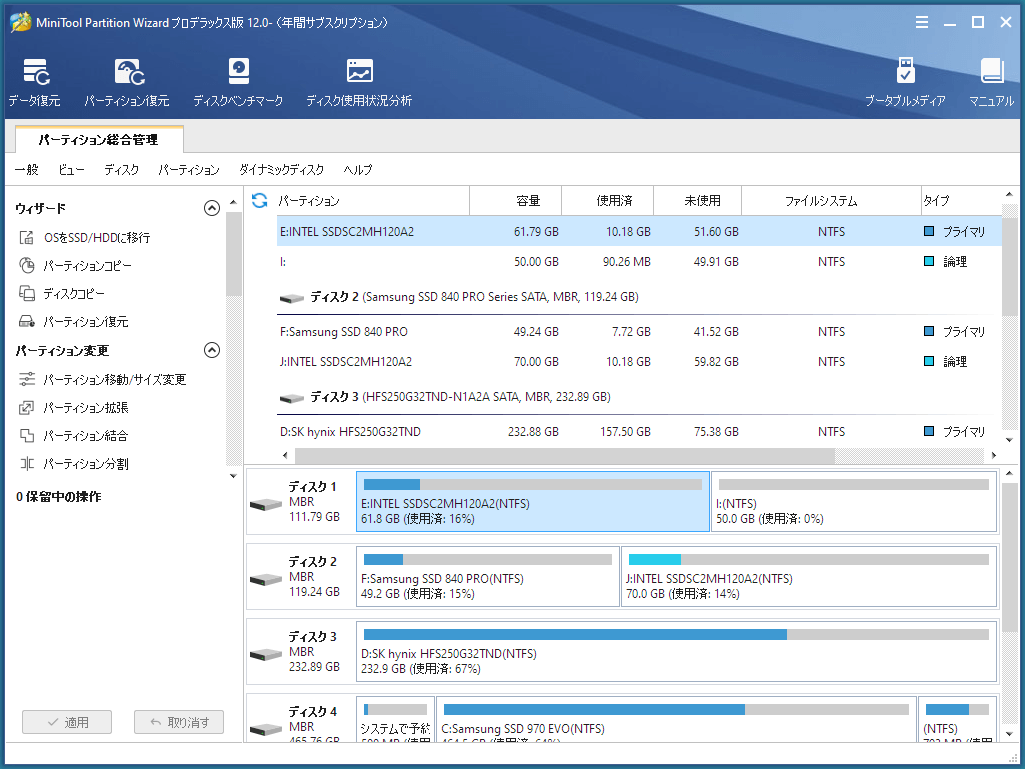Screen dimensions: 1025x769
Task: Open ディスクベンチマーク tool
Action: (238, 82)
